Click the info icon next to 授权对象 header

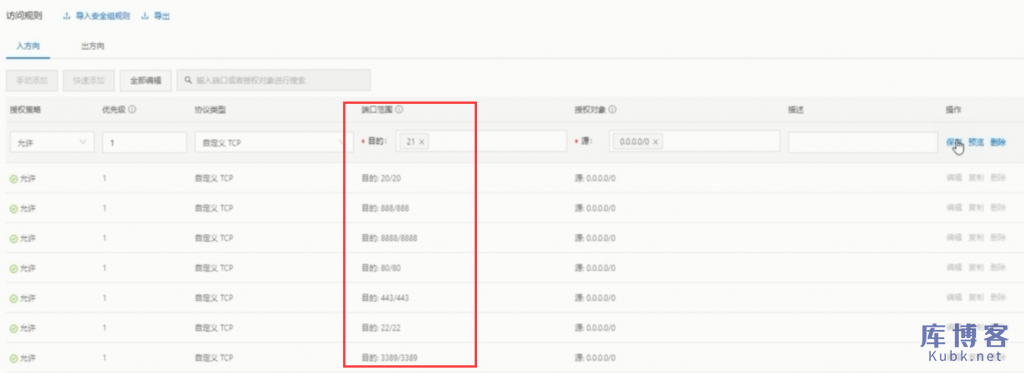point(613,110)
